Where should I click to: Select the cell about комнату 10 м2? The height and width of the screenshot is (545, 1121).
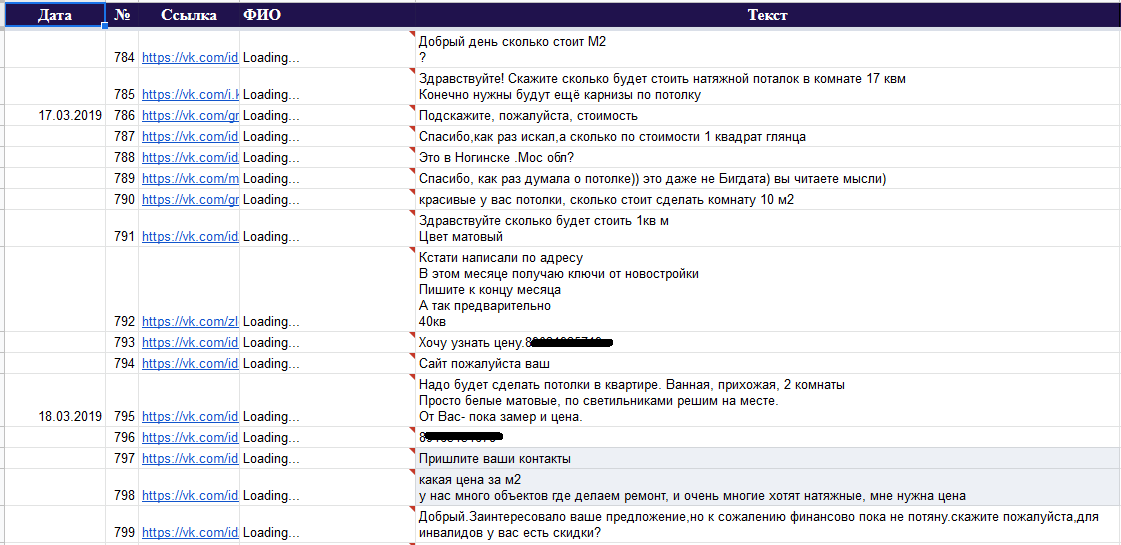768,200
